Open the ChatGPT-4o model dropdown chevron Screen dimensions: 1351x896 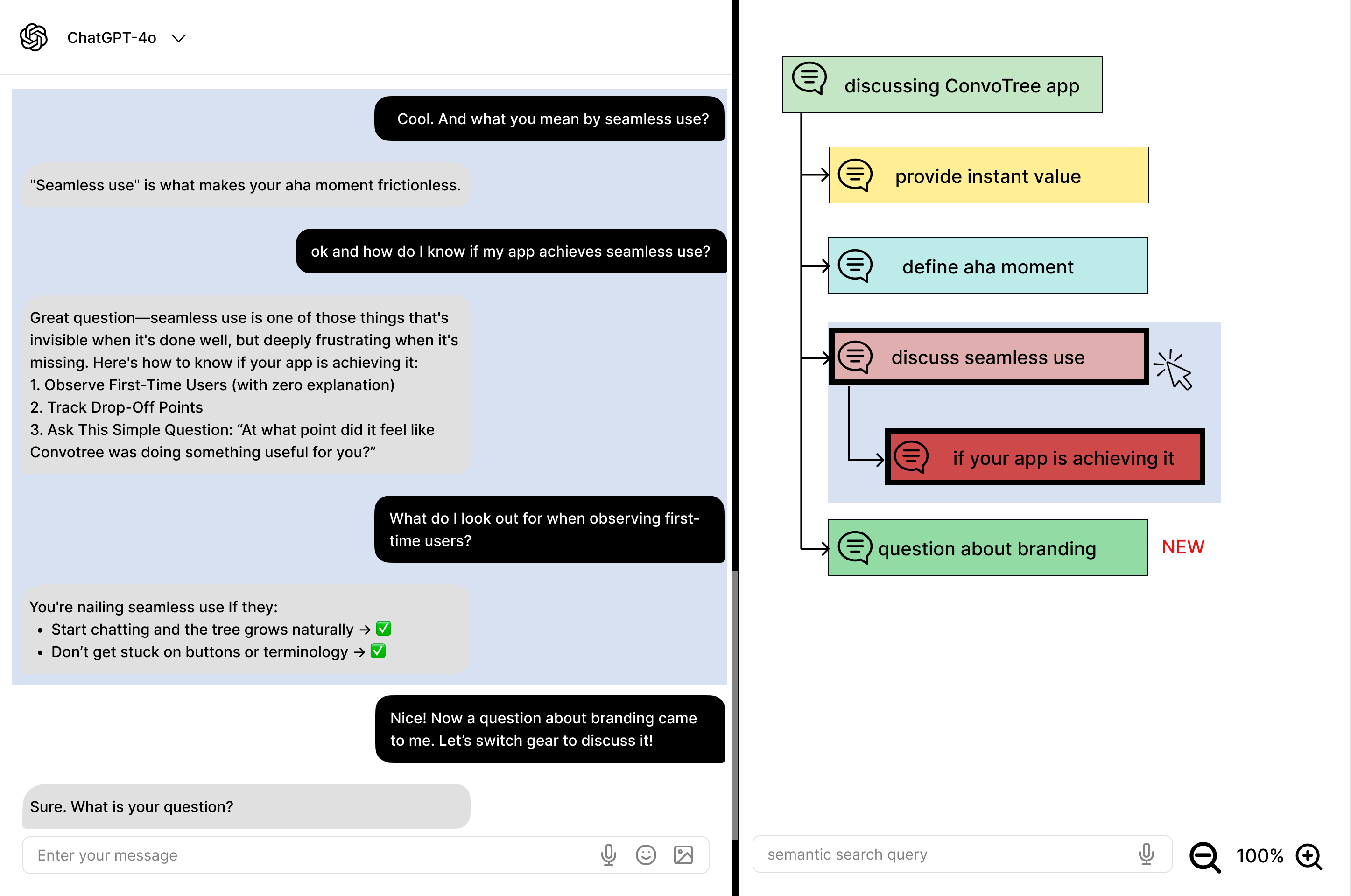179,38
